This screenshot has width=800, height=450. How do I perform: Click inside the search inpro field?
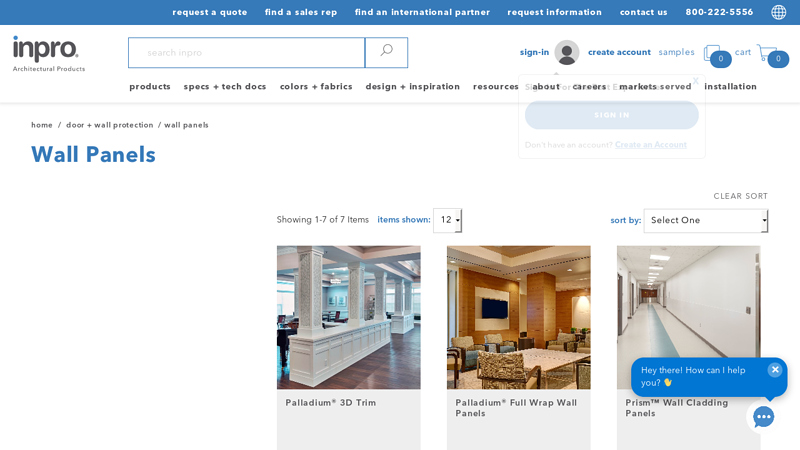(x=246, y=53)
